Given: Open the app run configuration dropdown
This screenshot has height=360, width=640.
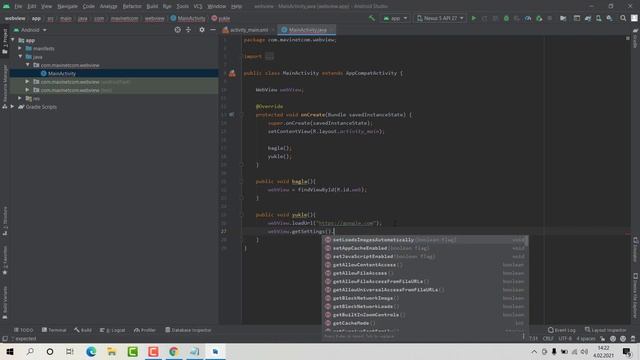Looking at the screenshot, I should click(395, 18).
